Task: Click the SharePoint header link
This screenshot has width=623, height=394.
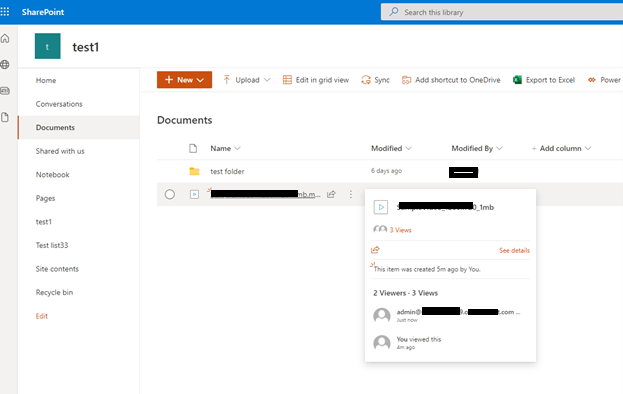Action: click(x=43, y=12)
